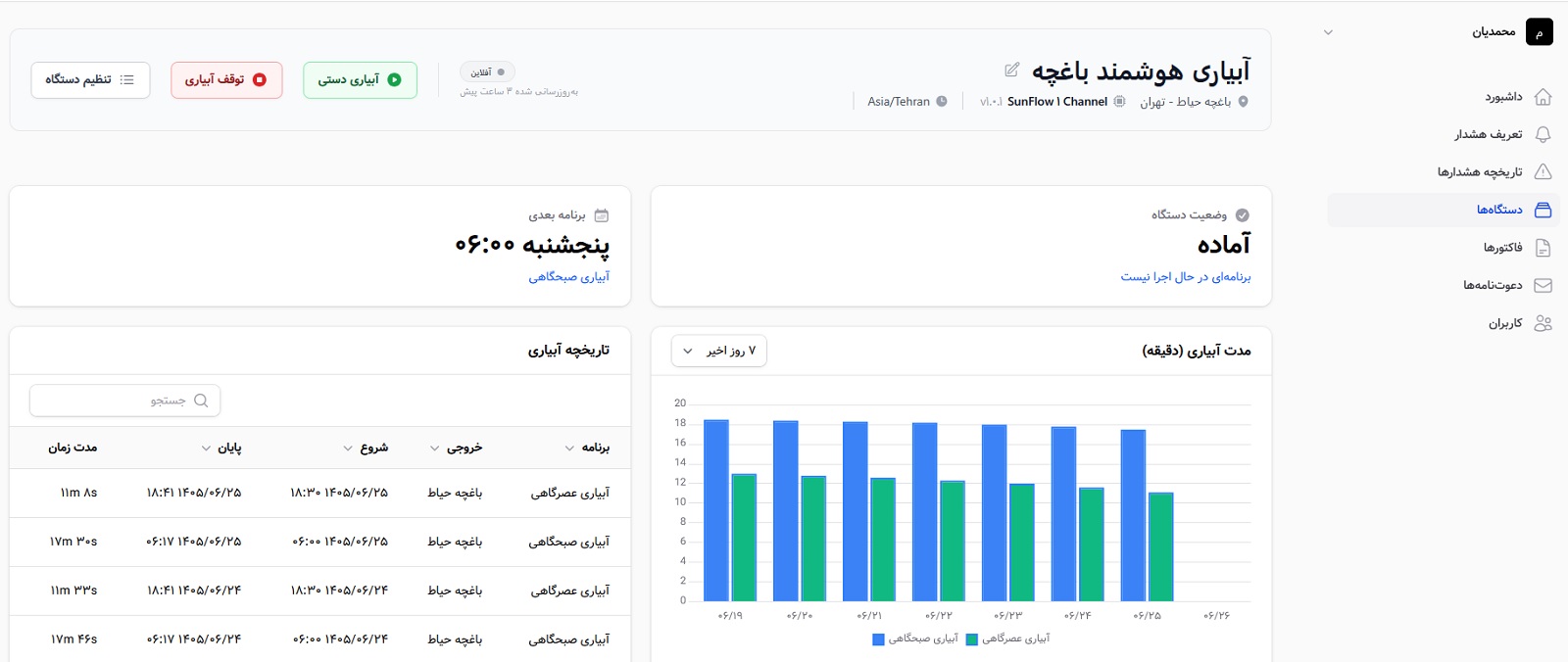The height and width of the screenshot is (662, 1568).
Task: Click برنامه‌ای در حال اجرا نیست link
Action: pyautogui.click(x=1186, y=277)
